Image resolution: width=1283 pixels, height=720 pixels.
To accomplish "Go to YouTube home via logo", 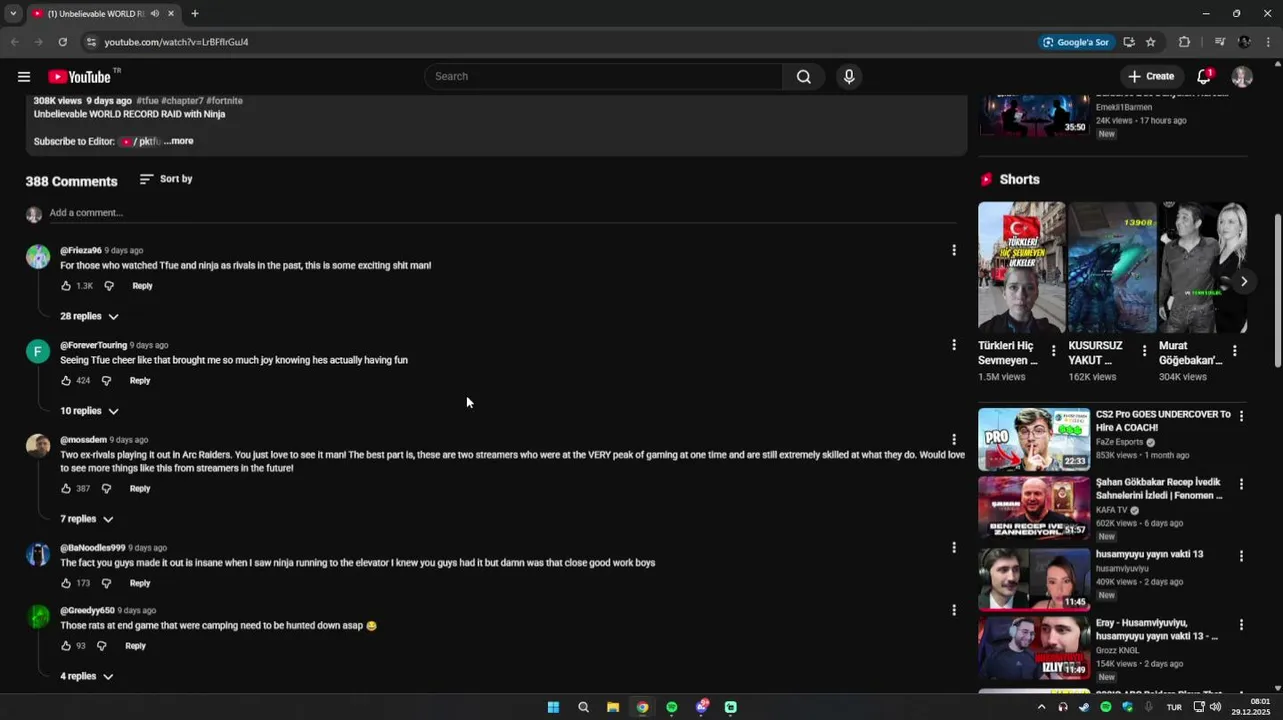I will 79,77.
